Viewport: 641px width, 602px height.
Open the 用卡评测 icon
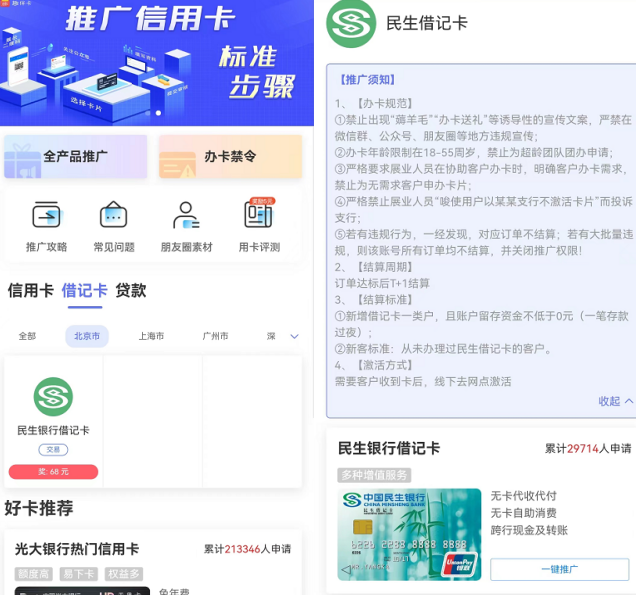258,215
